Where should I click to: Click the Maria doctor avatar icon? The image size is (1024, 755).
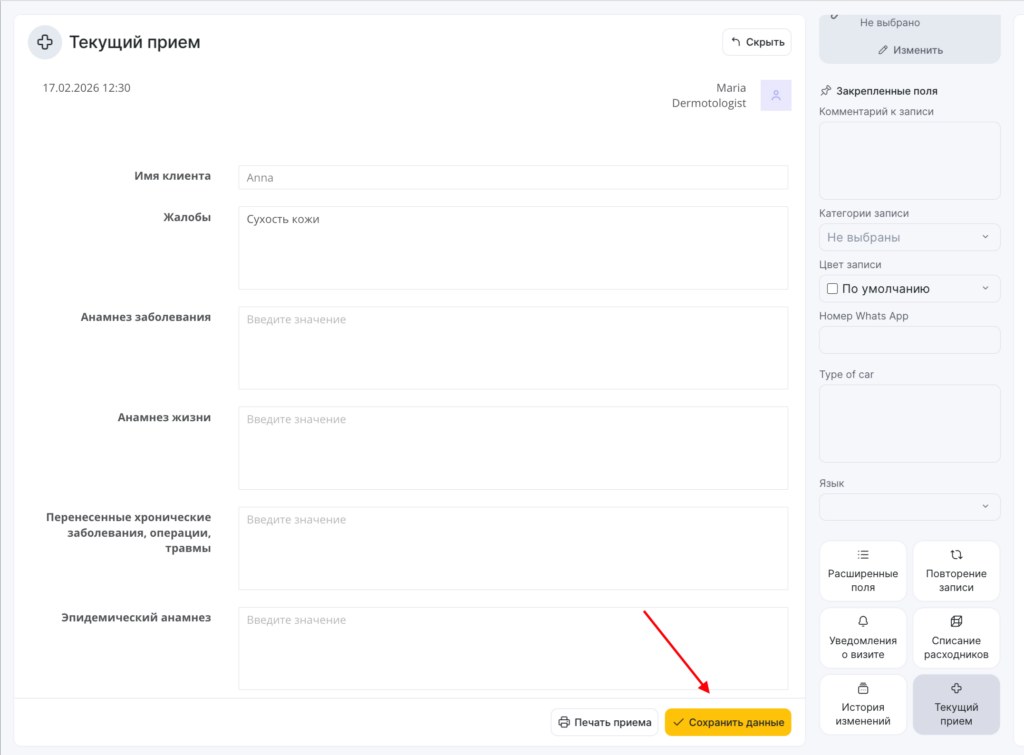click(775, 95)
